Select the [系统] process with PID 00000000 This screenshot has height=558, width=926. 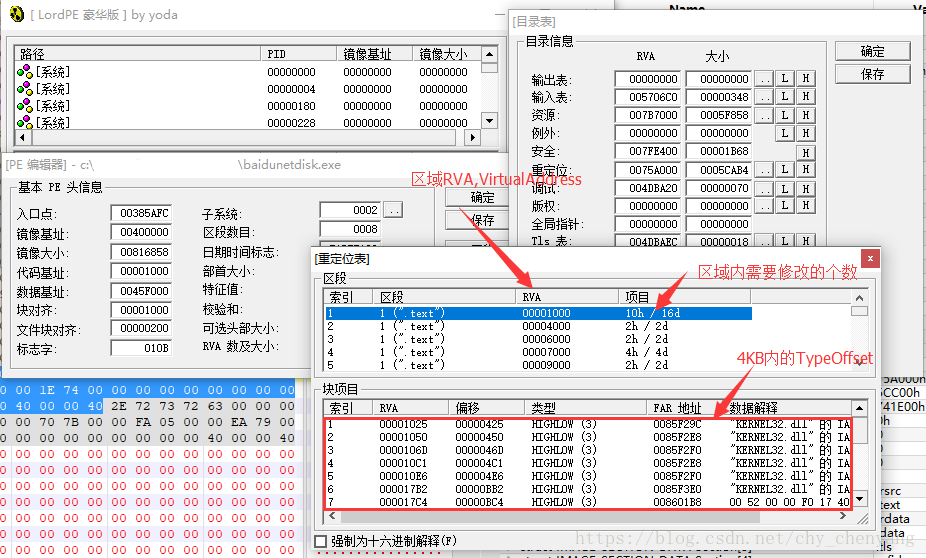(248, 72)
